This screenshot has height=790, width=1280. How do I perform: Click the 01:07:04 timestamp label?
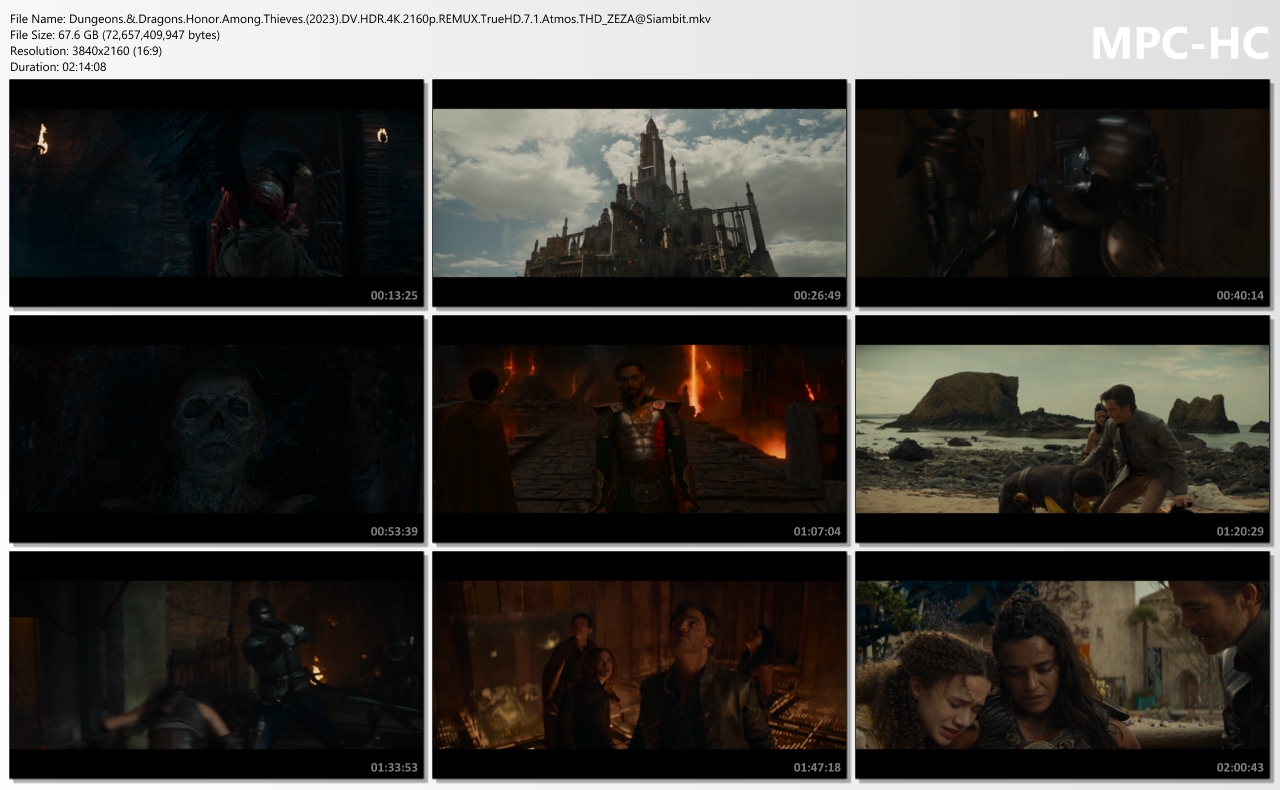(x=817, y=531)
